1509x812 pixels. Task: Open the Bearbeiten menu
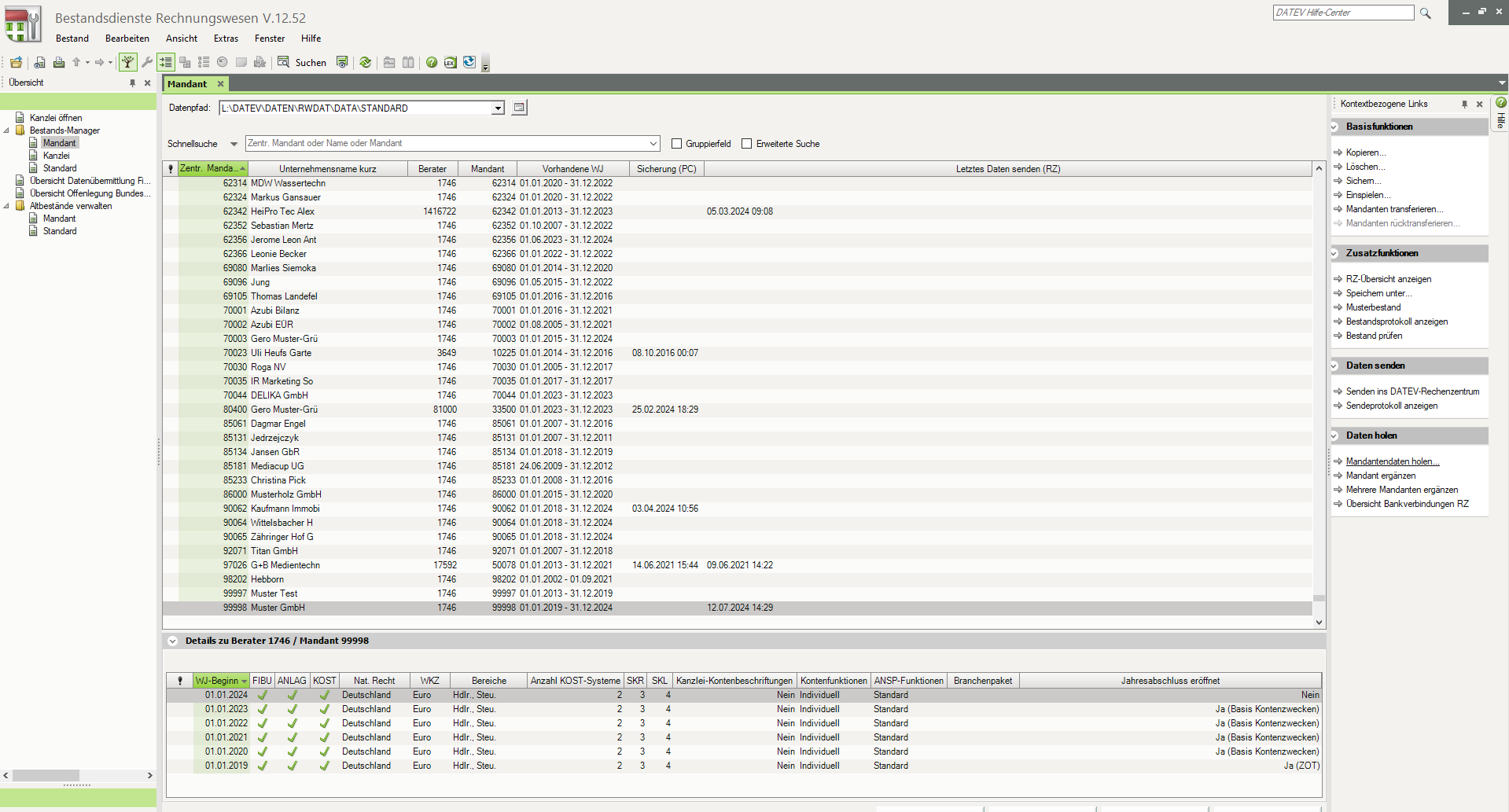(127, 39)
